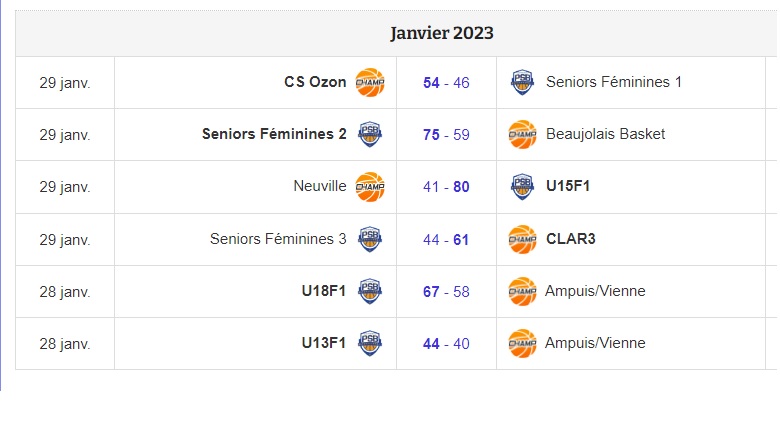The image size is (780, 425).
Task: Click the PSB shield beside Seniors Féminines 2
Action: pyautogui.click(x=370, y=134)
